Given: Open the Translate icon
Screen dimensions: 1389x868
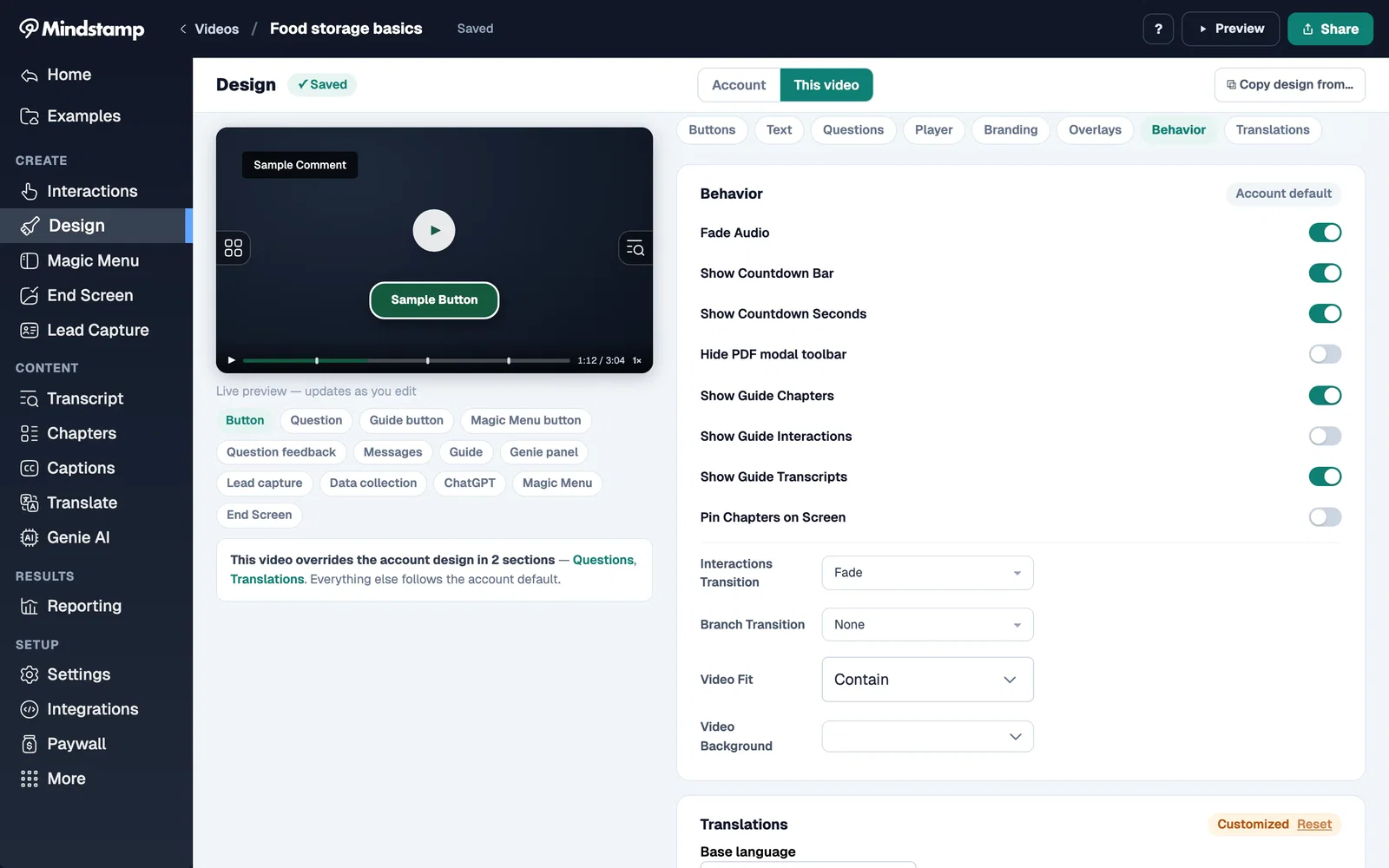Looking at the screenshot, I should [30, 503].
